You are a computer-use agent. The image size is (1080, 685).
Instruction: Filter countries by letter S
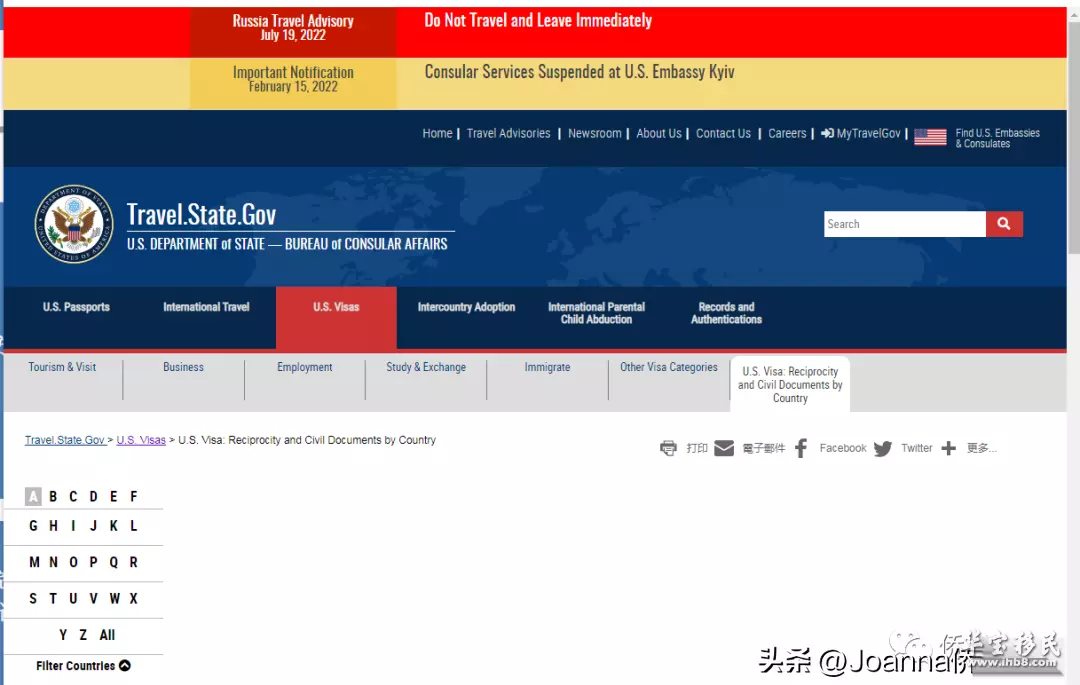pyautogui.click(x=33, y=598)
